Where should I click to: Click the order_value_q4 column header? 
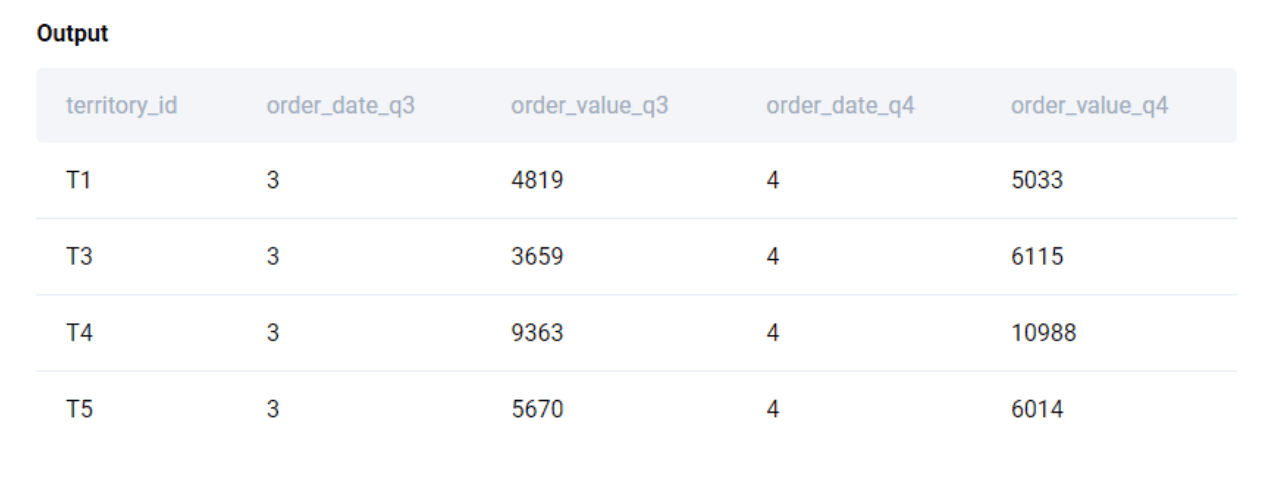point(1089,105)
